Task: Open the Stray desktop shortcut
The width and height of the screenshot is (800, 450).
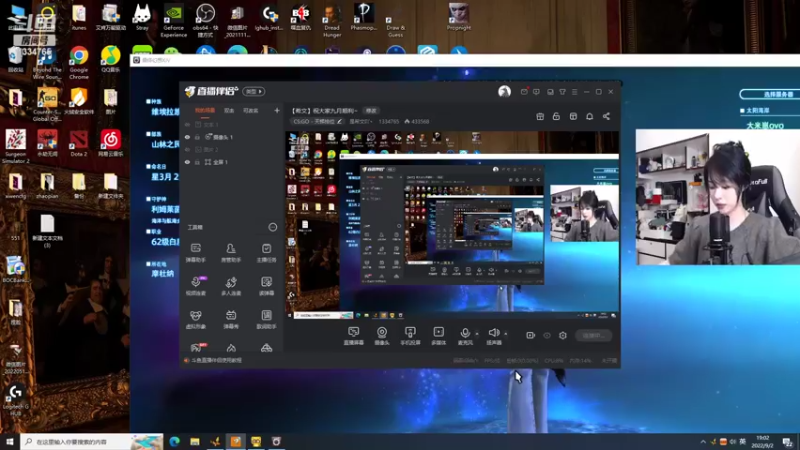Action: 142,18
